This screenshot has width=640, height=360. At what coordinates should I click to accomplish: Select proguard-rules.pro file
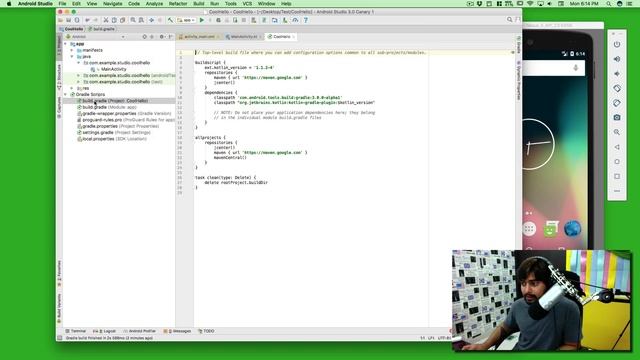coord(126,120)
